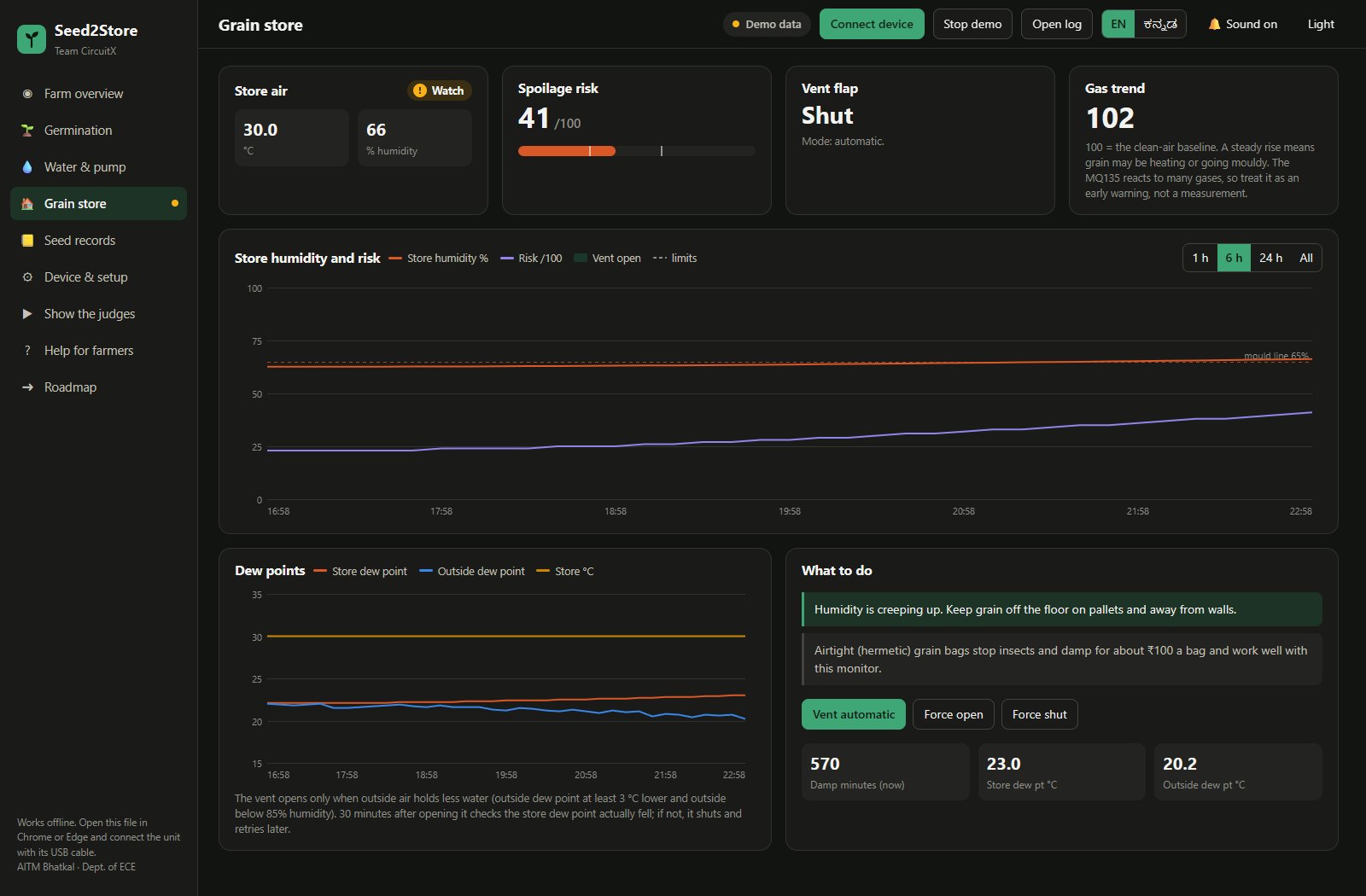Toggle the Risk /100 legend entry
The height and width of the screenshot is (896, 1366).
point(531,258)
